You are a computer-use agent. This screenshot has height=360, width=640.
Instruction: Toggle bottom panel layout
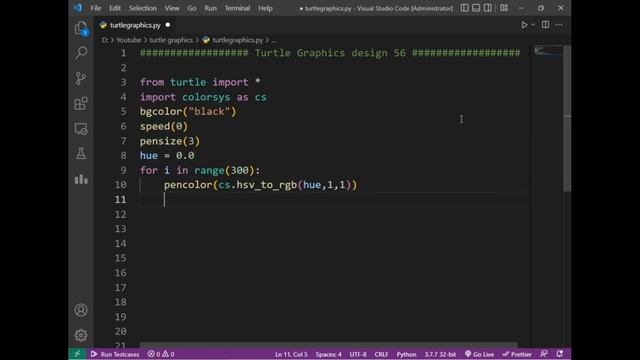[x=476, y=8]
